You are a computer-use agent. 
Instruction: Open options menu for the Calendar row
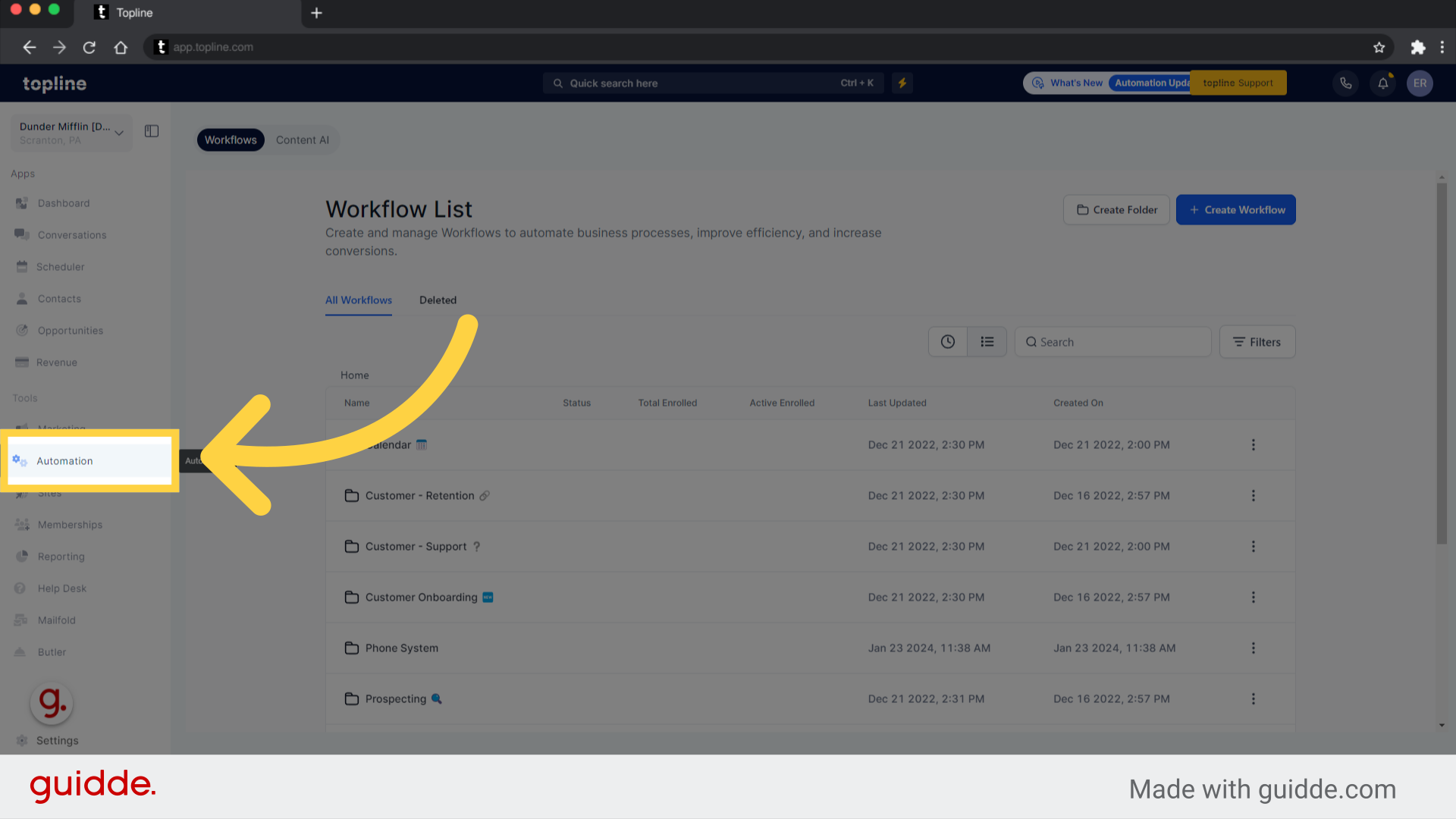1254,445
